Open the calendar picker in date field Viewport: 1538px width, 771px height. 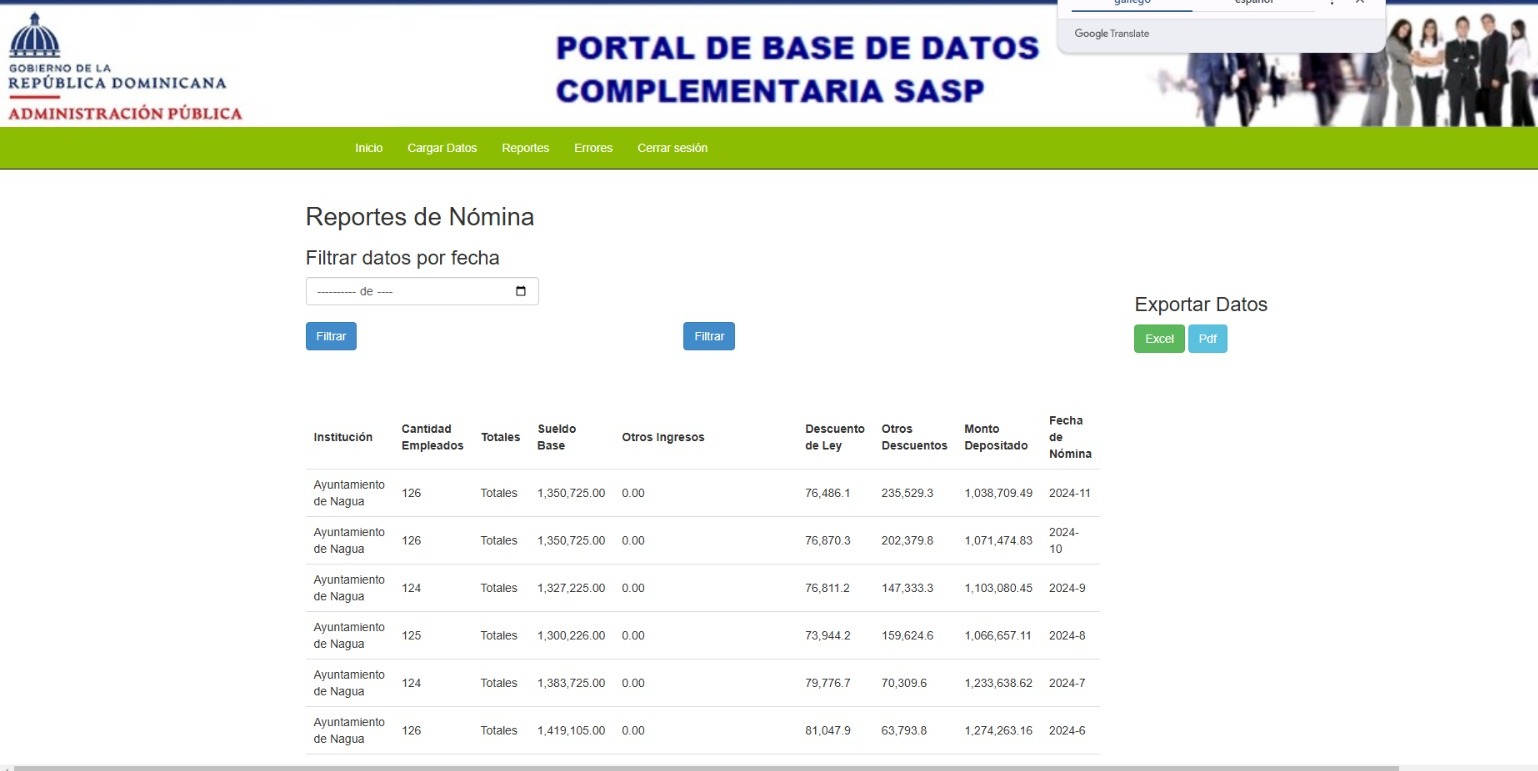click(x=520, y=291)
